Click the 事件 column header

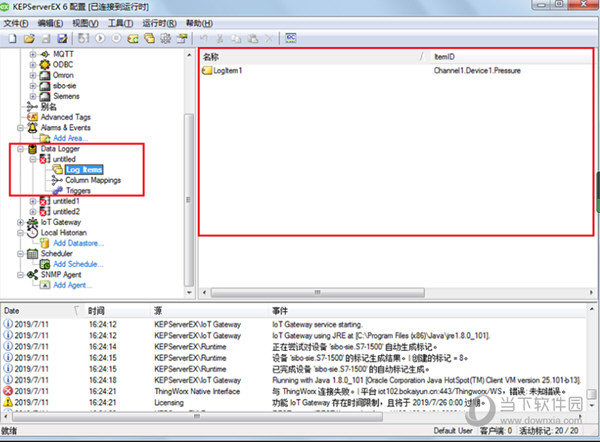[x=427, y=311]
